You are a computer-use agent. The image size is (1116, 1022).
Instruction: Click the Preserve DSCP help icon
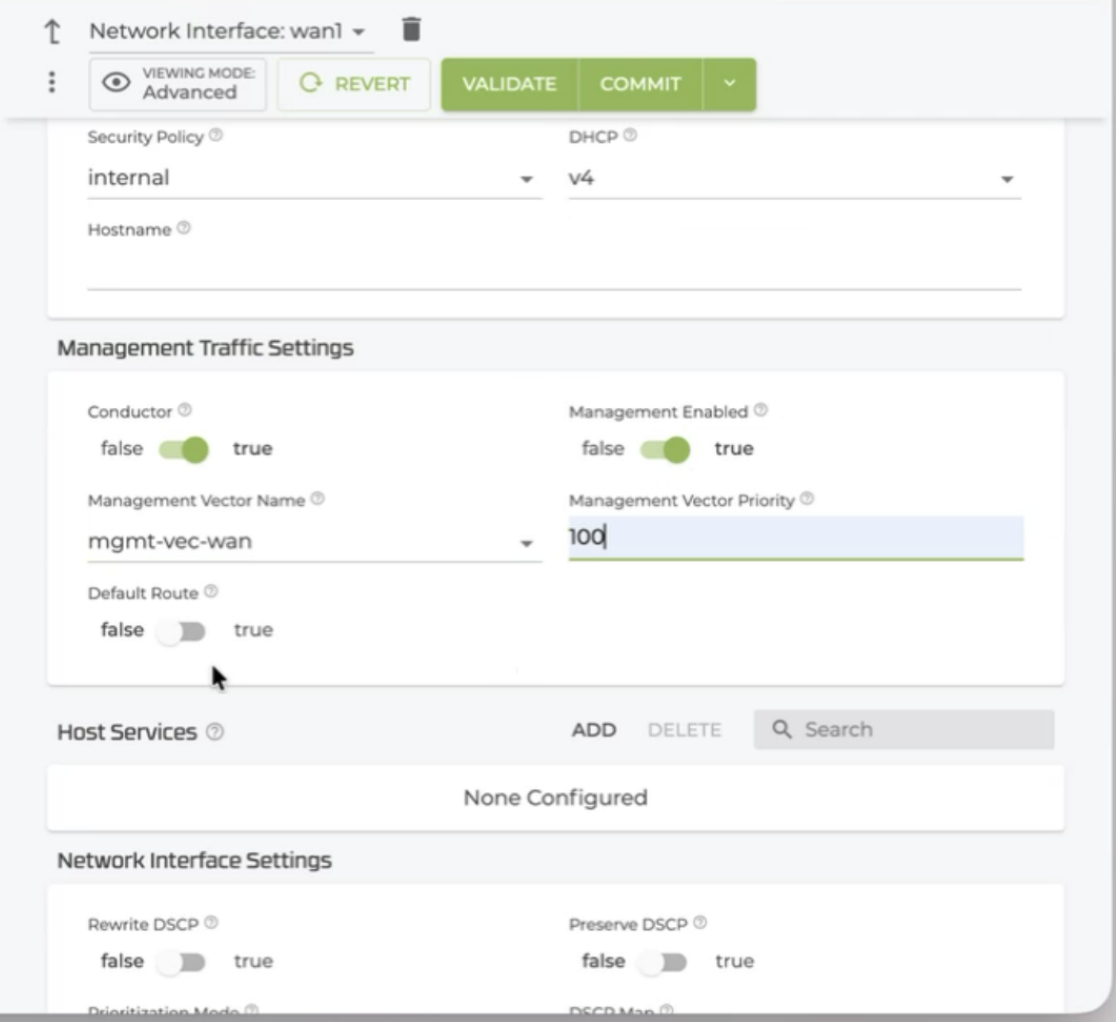coord(700,922)
